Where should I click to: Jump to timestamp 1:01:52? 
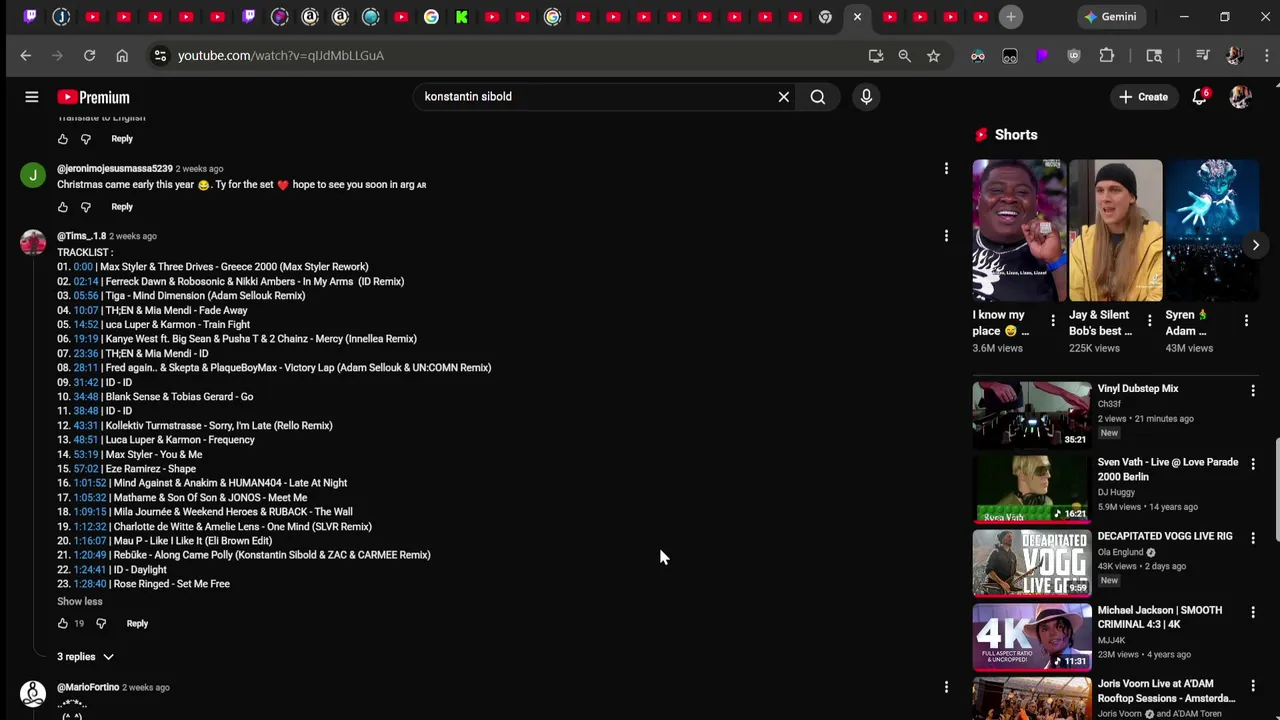pyautogui.click(x=90, y=483)
